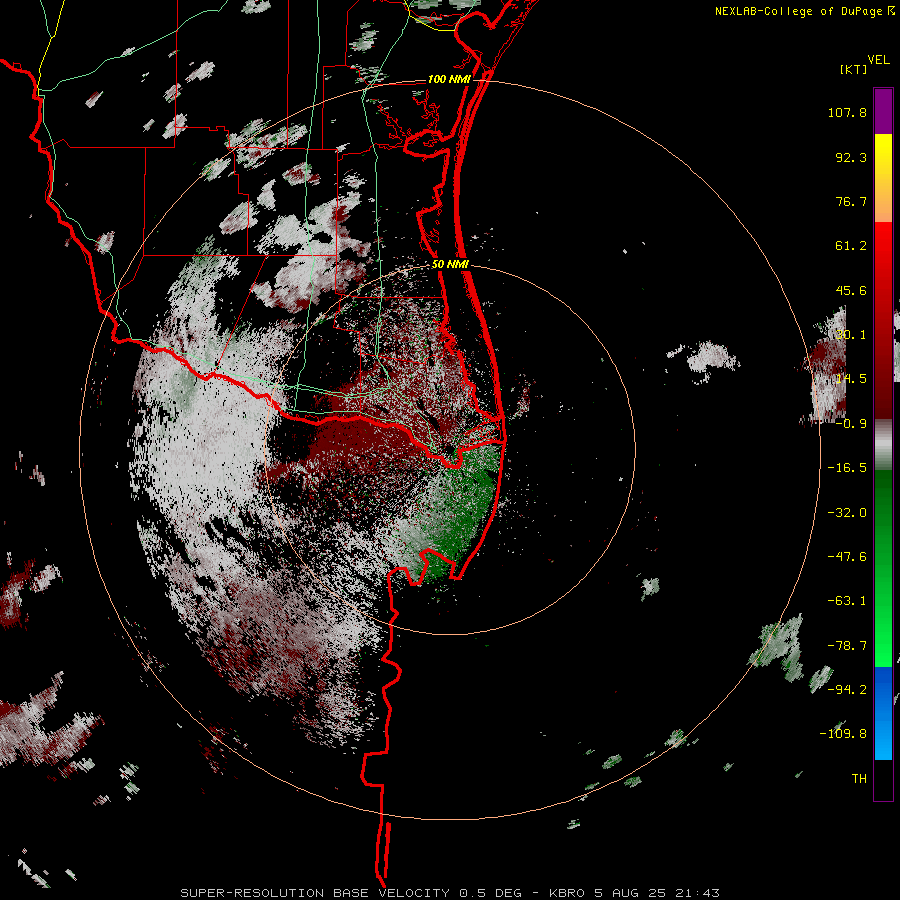Click the purple segment of color bar

[x=883, y=111]
